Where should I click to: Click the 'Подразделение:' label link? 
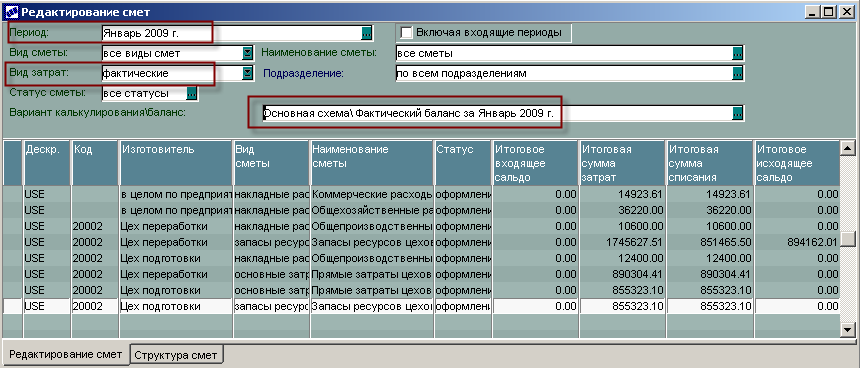[x=303, y=73]
